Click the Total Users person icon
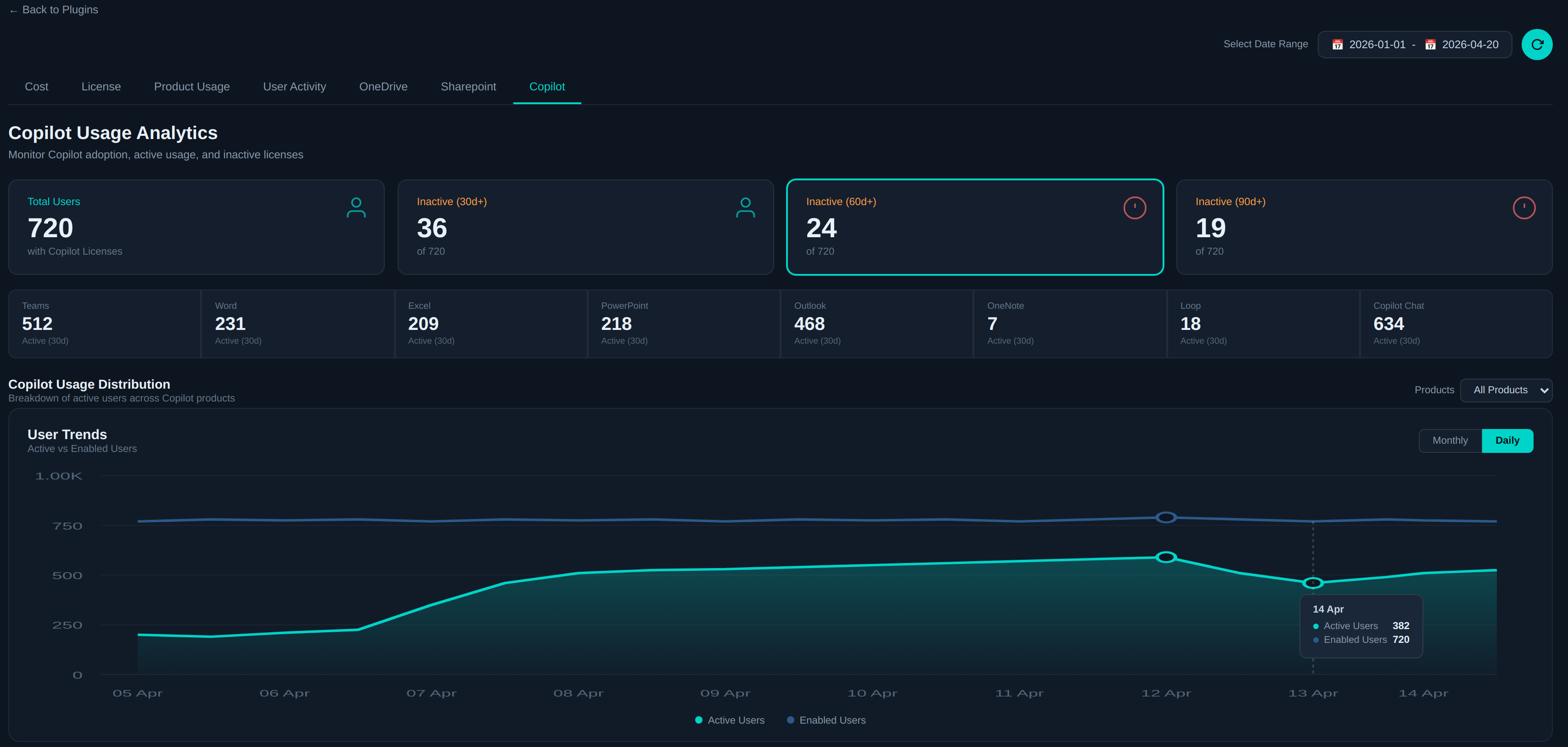Viewport: 1568px width, 747px height. [x=356, y=207]
